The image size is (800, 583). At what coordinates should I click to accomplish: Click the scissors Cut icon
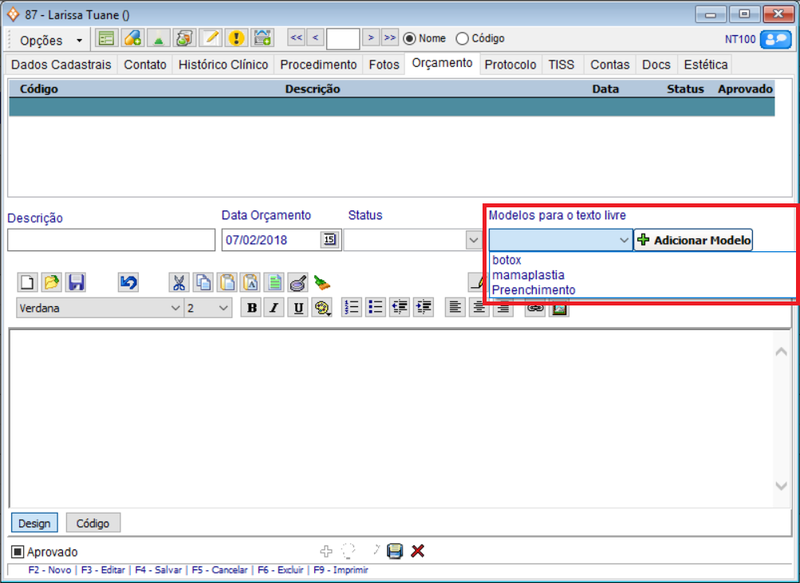[x=178, y=283]
